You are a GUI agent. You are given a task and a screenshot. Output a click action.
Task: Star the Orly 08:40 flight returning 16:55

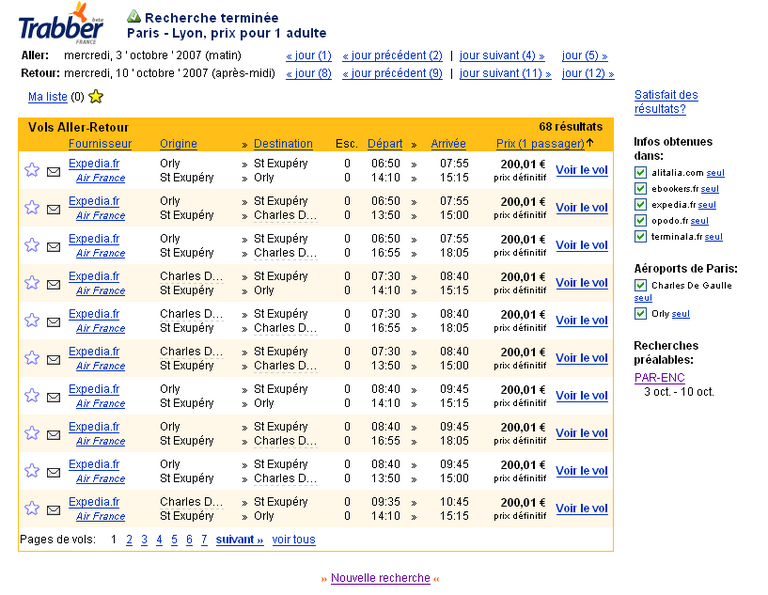click(32, 433)
